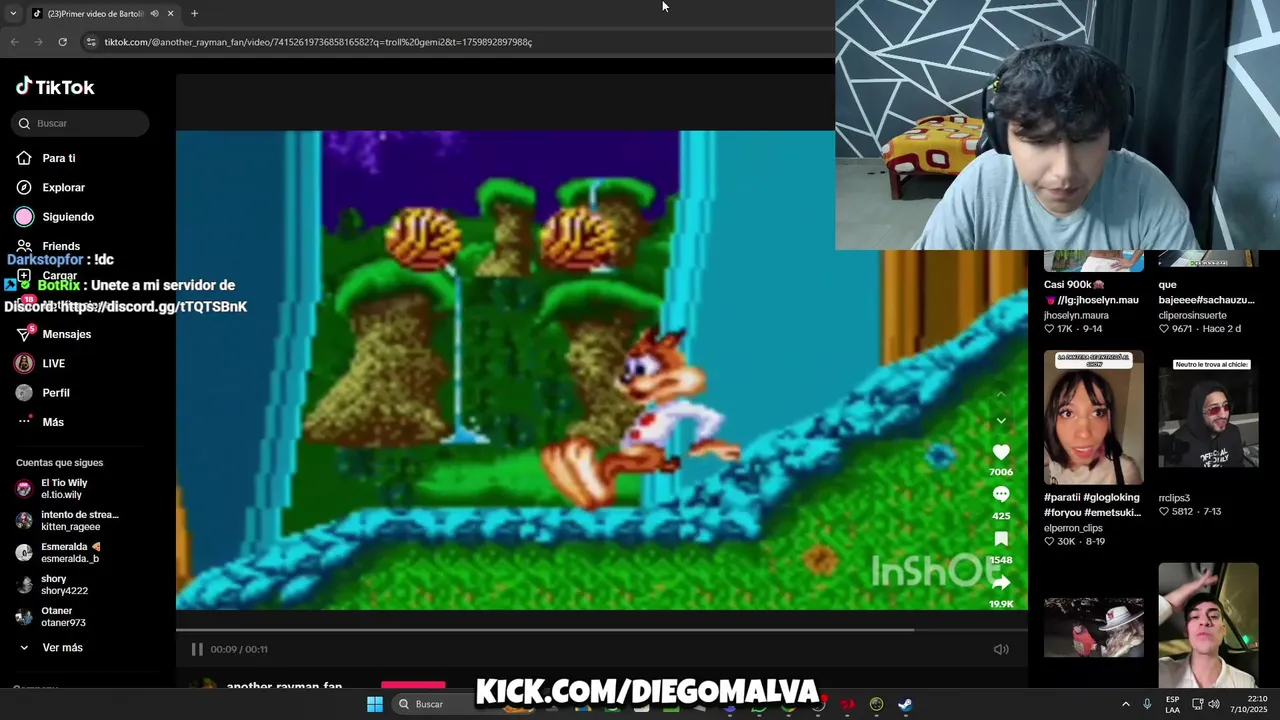Click the Más three-dots icon
1280x720 pixels.
[x=24, y=422]
